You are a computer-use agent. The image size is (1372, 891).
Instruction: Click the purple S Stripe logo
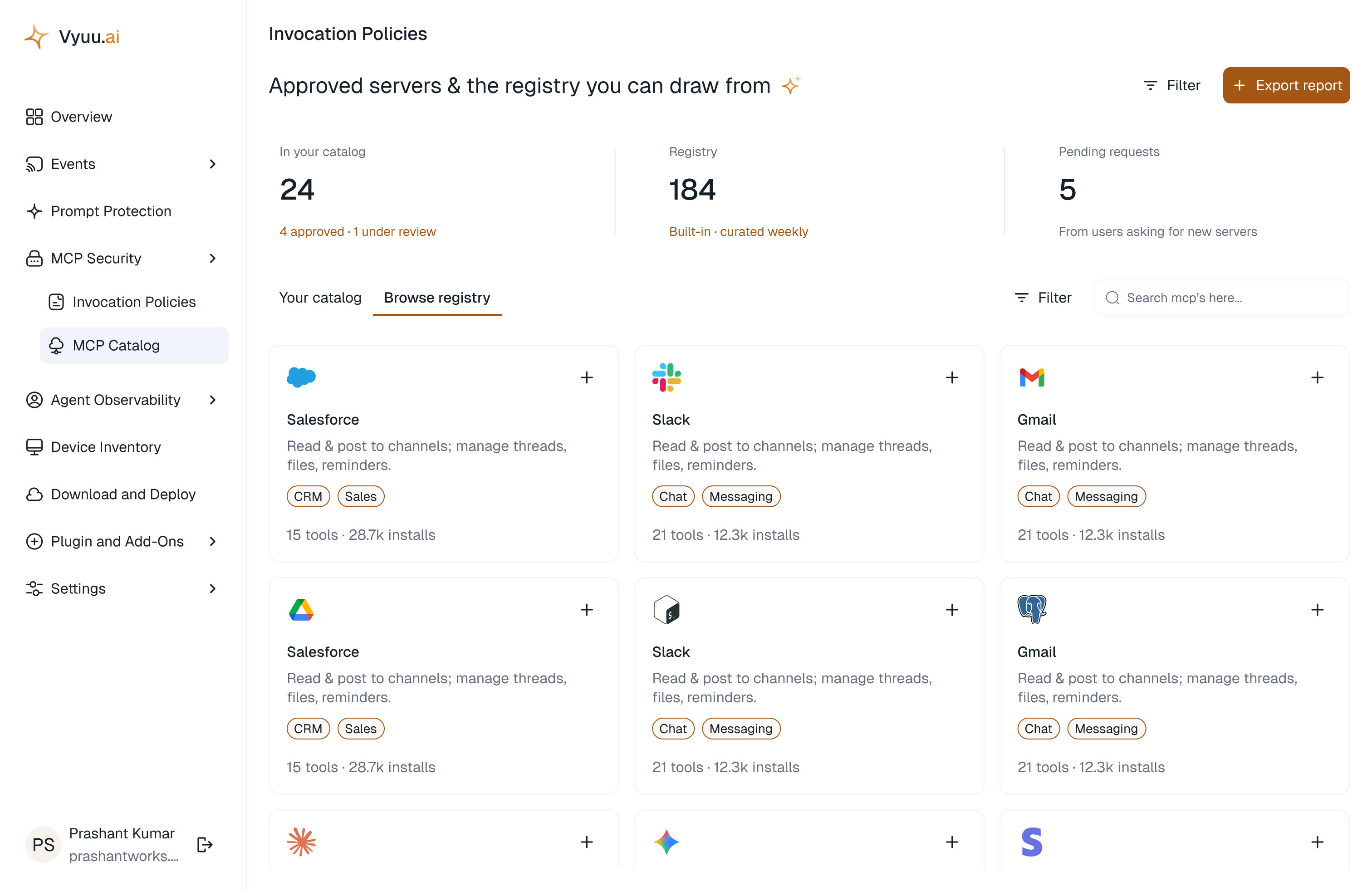tap(1032, 842)
